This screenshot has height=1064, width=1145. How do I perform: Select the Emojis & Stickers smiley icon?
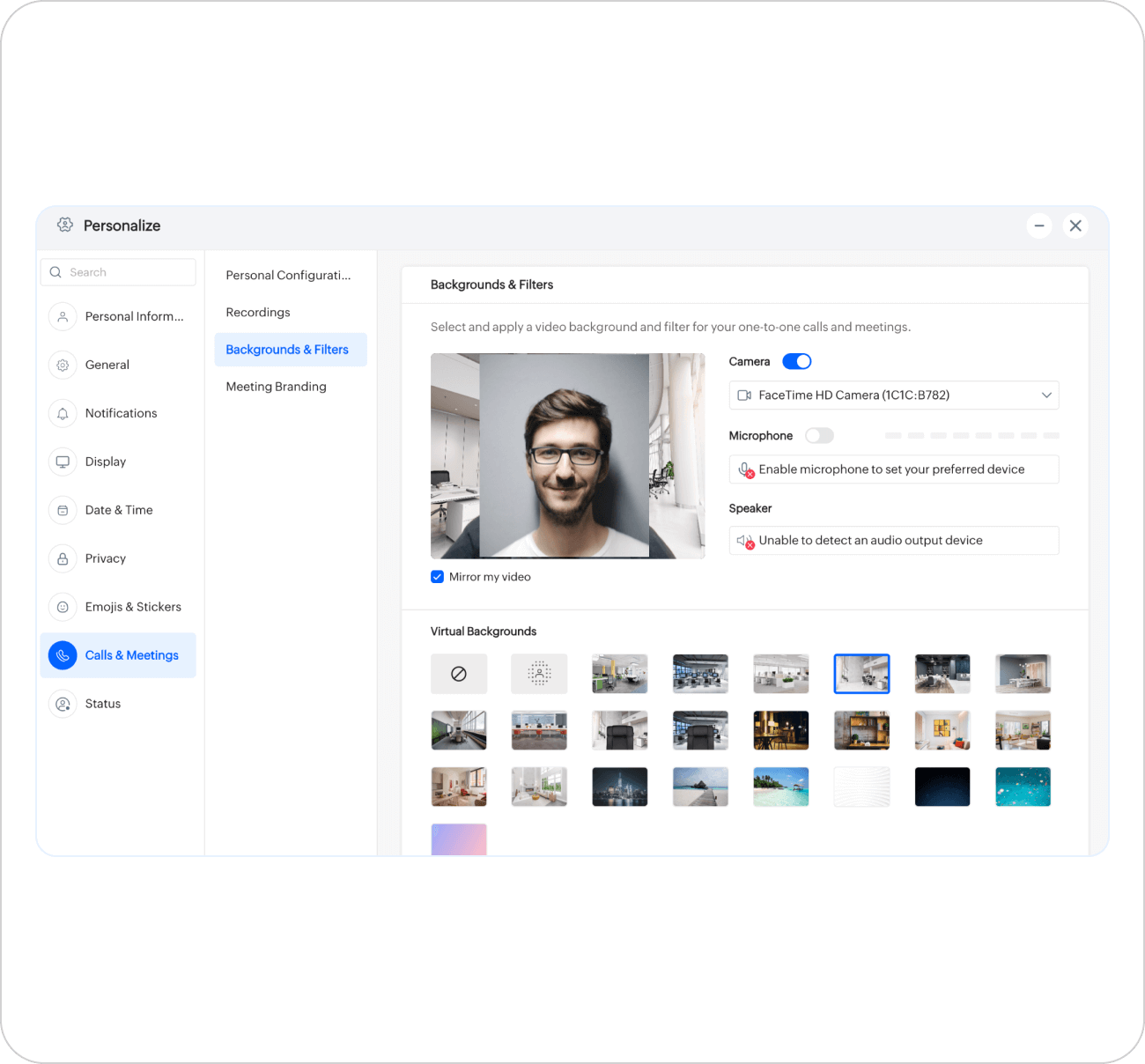click(62, 607)
